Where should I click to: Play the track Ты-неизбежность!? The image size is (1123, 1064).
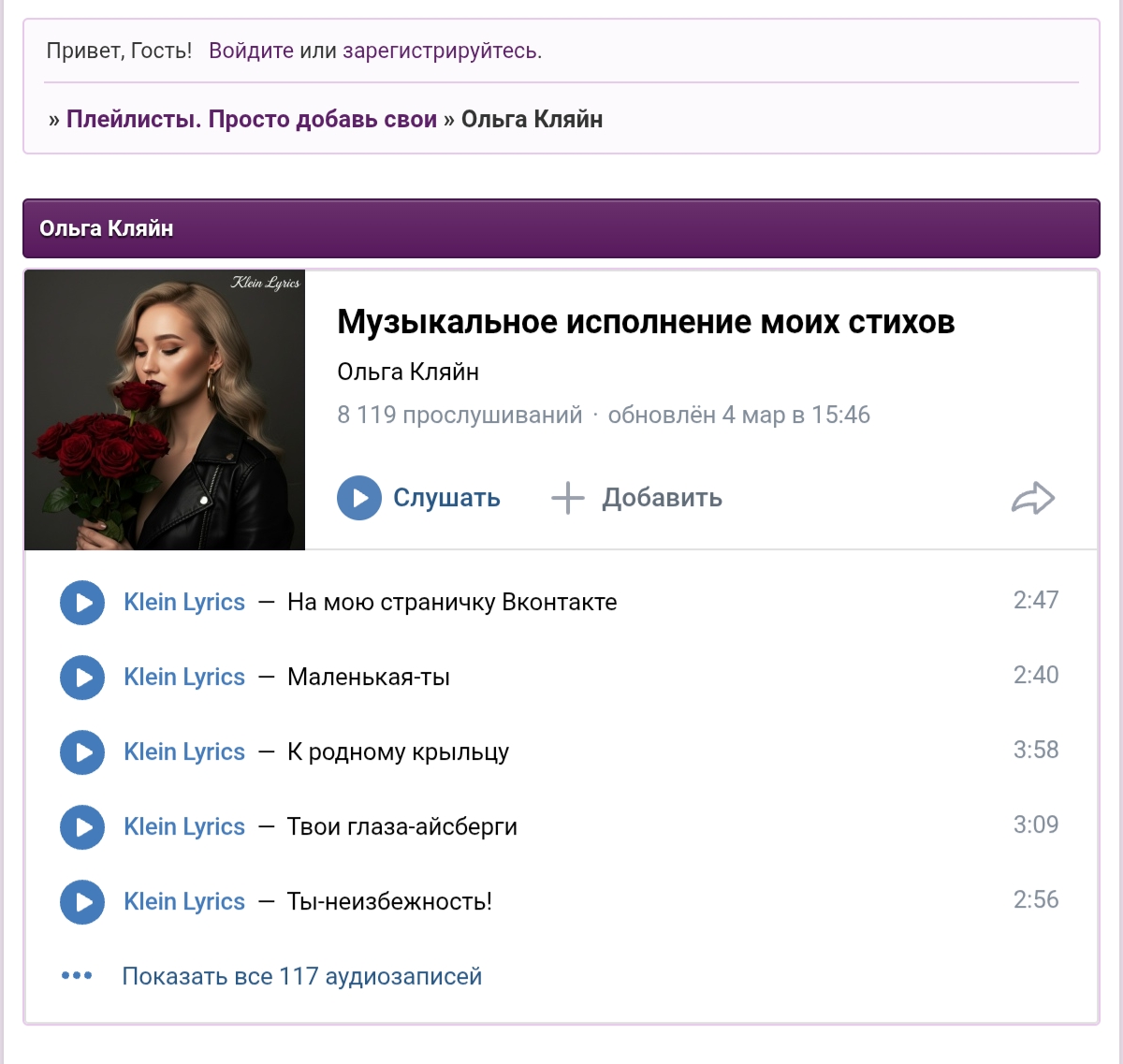tap(82, 902)
